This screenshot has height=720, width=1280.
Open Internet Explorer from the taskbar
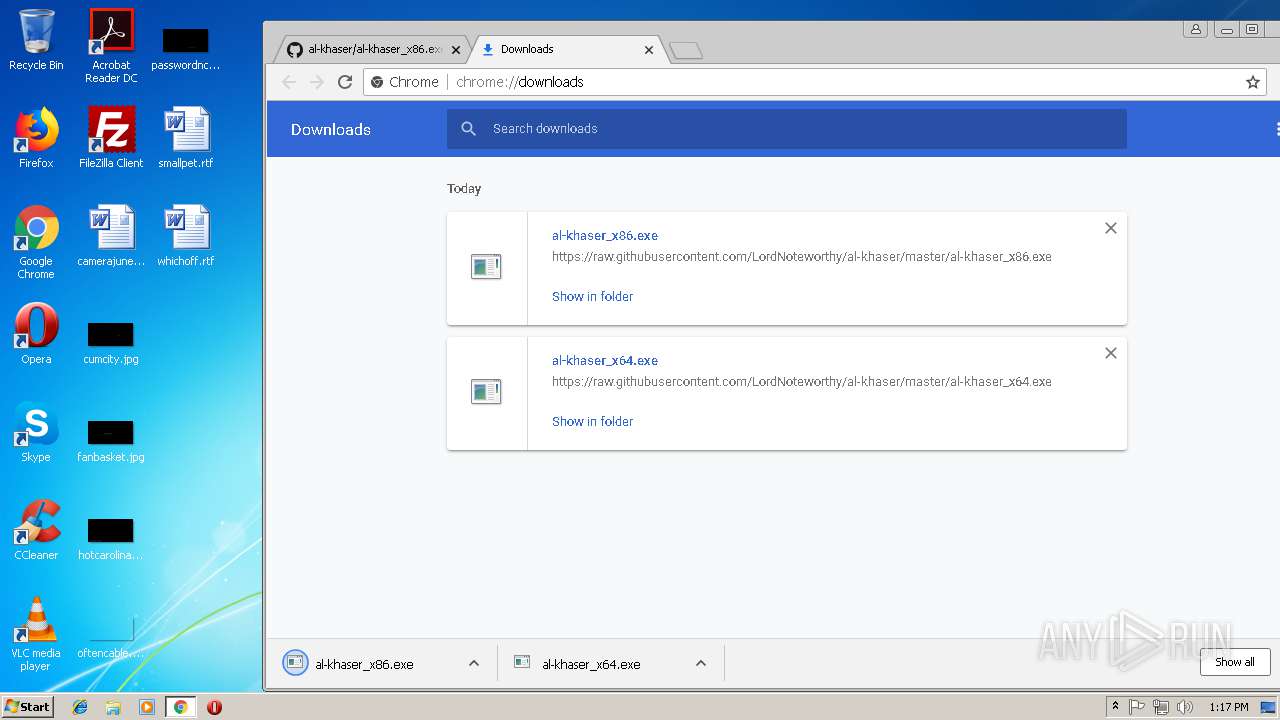click(x=80, y=707)
